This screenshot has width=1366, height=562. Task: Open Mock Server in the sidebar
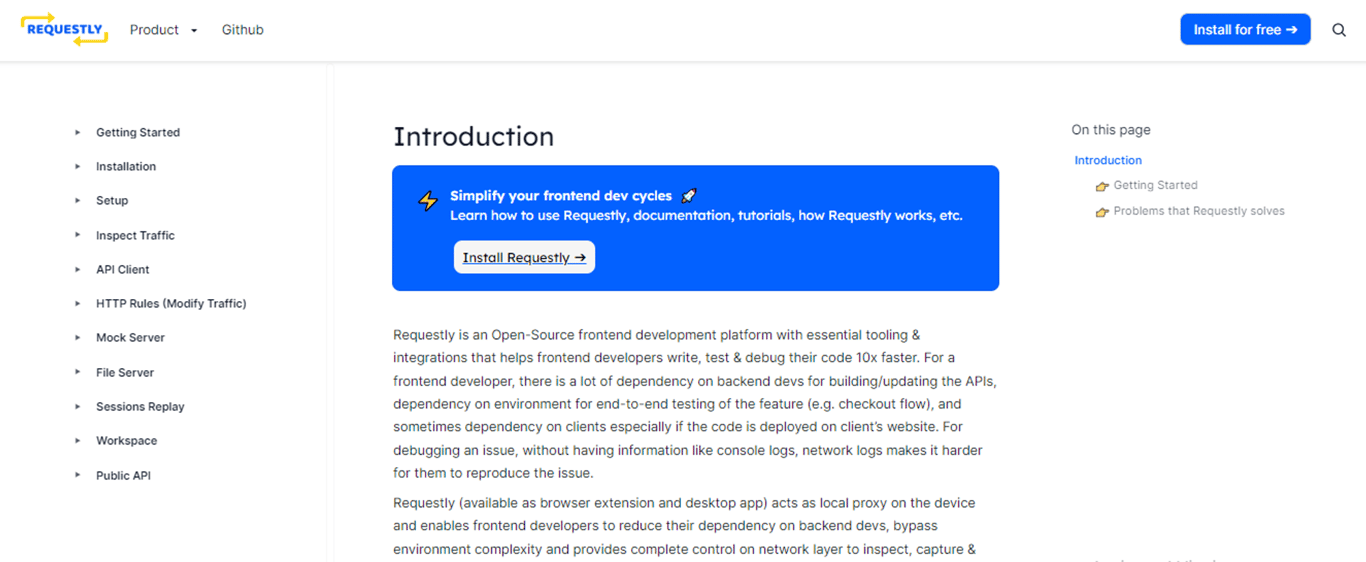[x=130, y=337]
